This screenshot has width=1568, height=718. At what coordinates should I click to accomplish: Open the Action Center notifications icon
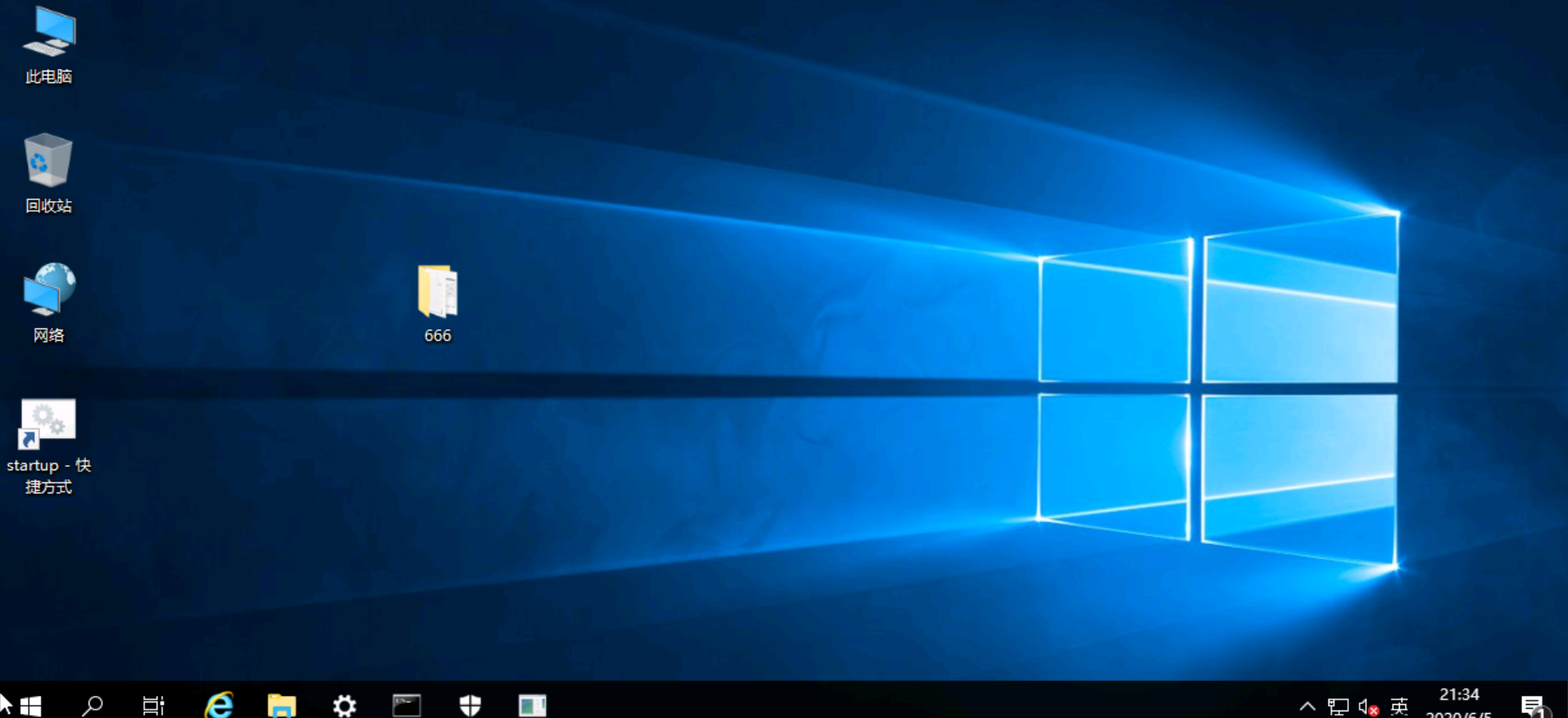[x=1533, y=706]
